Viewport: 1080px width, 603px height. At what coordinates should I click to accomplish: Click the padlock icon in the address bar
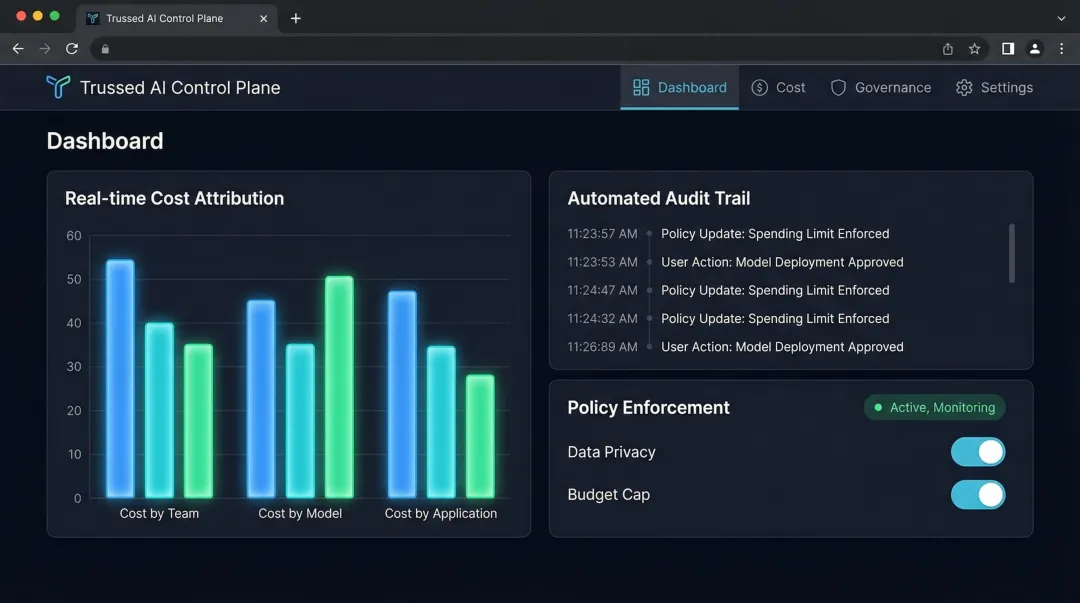[104, 48]
